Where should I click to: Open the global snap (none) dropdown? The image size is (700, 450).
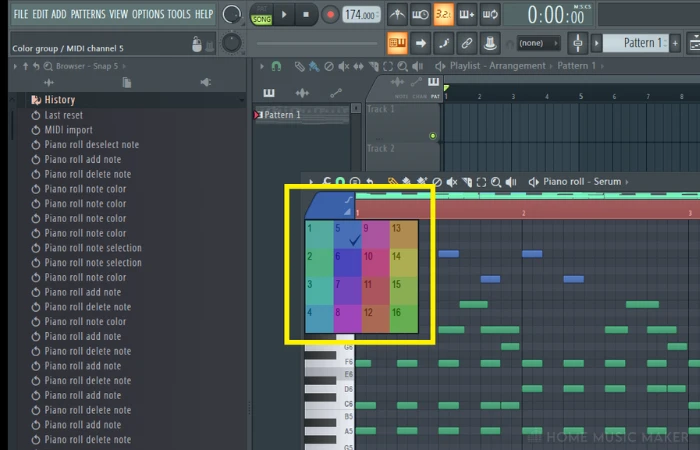(x=539, y=43)
